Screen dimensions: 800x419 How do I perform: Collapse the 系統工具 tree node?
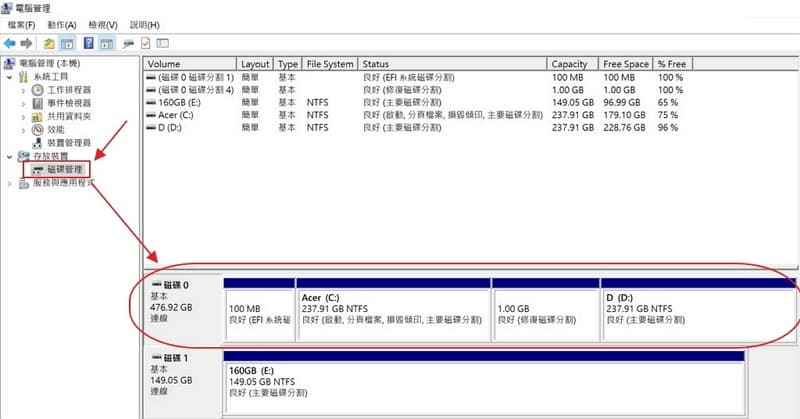pyautogui.click(x=9, y=77)
